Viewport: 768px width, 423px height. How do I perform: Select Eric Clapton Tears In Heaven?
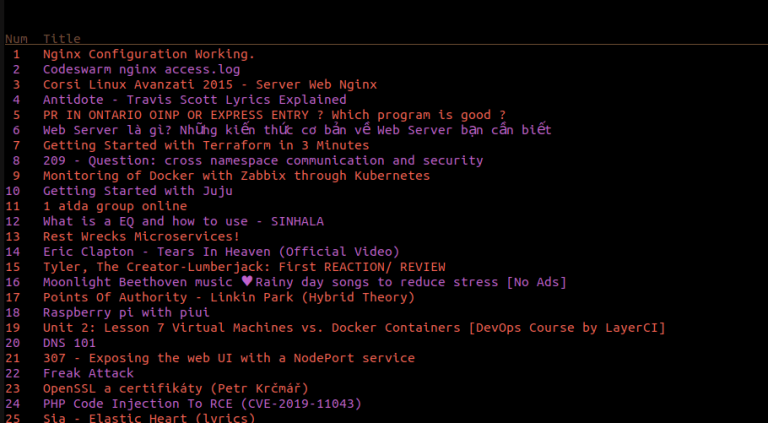221,252
